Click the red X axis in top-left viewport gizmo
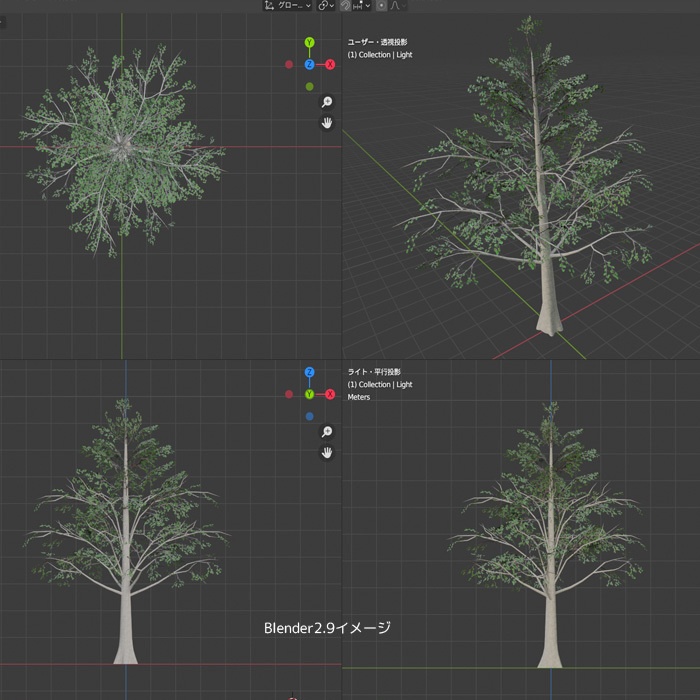 [x=330, y=64]
